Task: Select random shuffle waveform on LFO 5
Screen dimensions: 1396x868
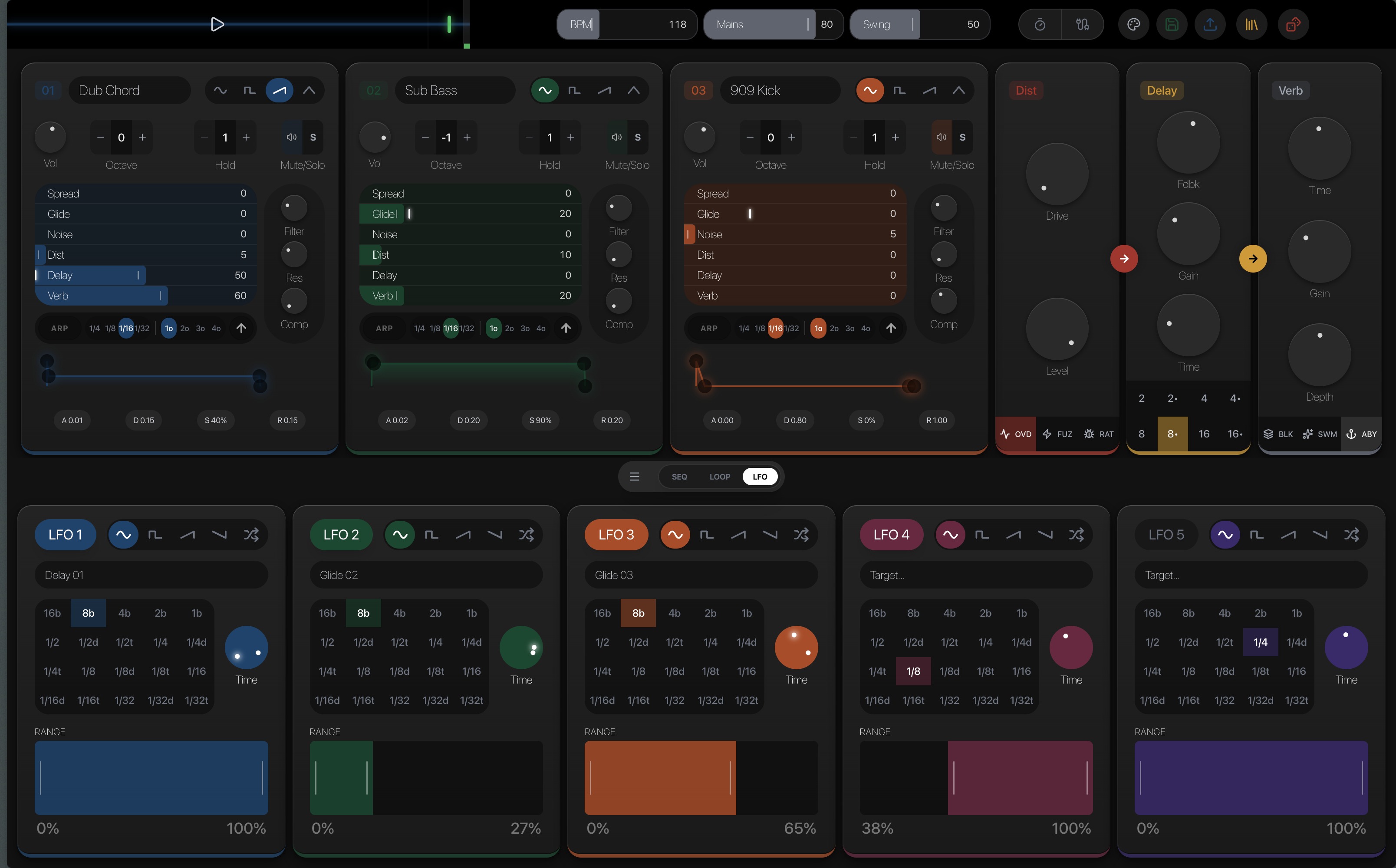Action: click(1351, 534)
